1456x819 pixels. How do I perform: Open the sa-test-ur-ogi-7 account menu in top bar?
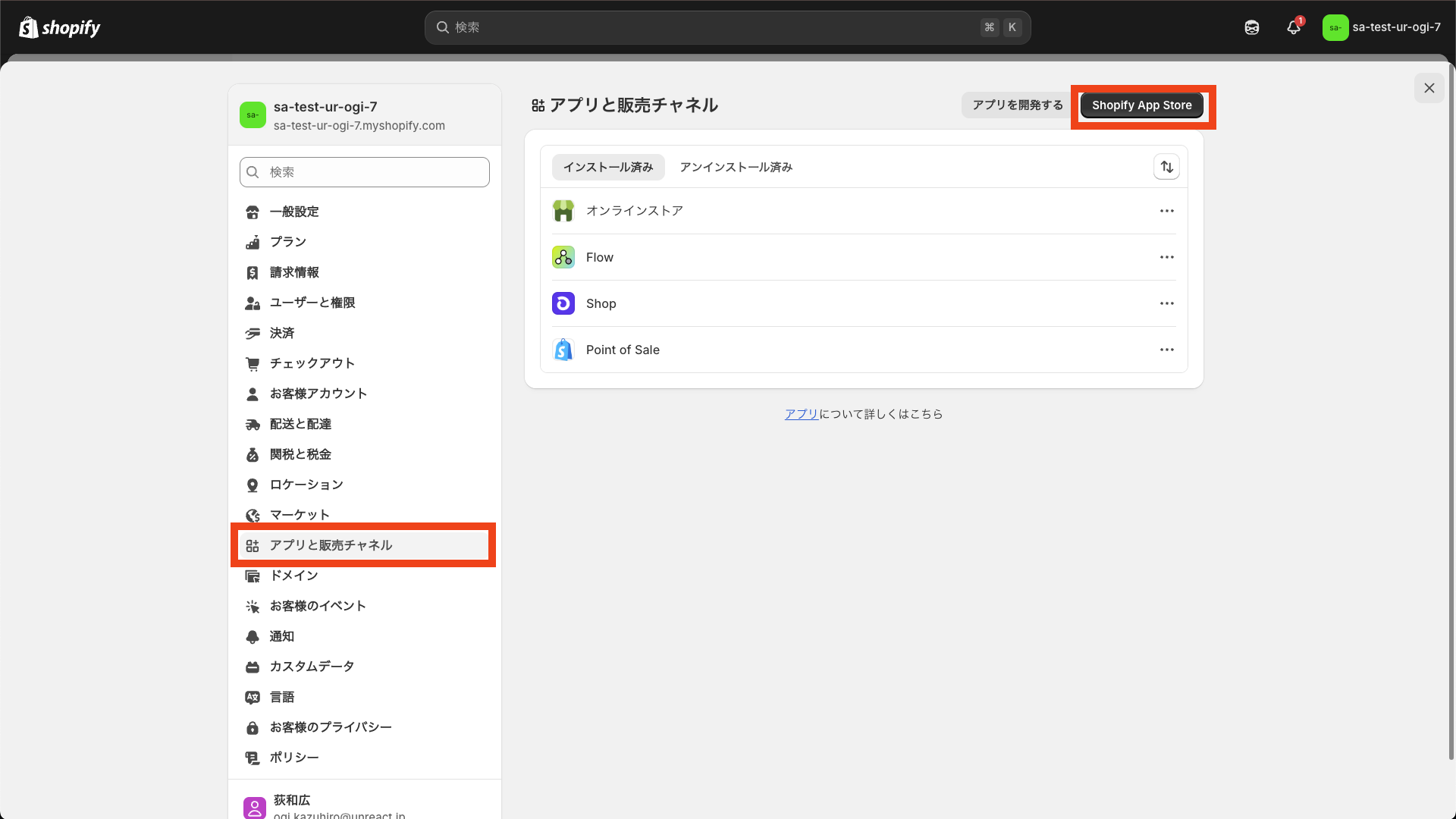1382,28
